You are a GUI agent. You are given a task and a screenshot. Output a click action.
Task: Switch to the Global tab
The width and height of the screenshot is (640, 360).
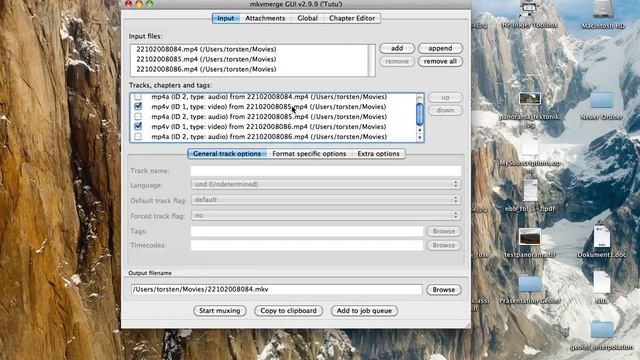point(307,18)
